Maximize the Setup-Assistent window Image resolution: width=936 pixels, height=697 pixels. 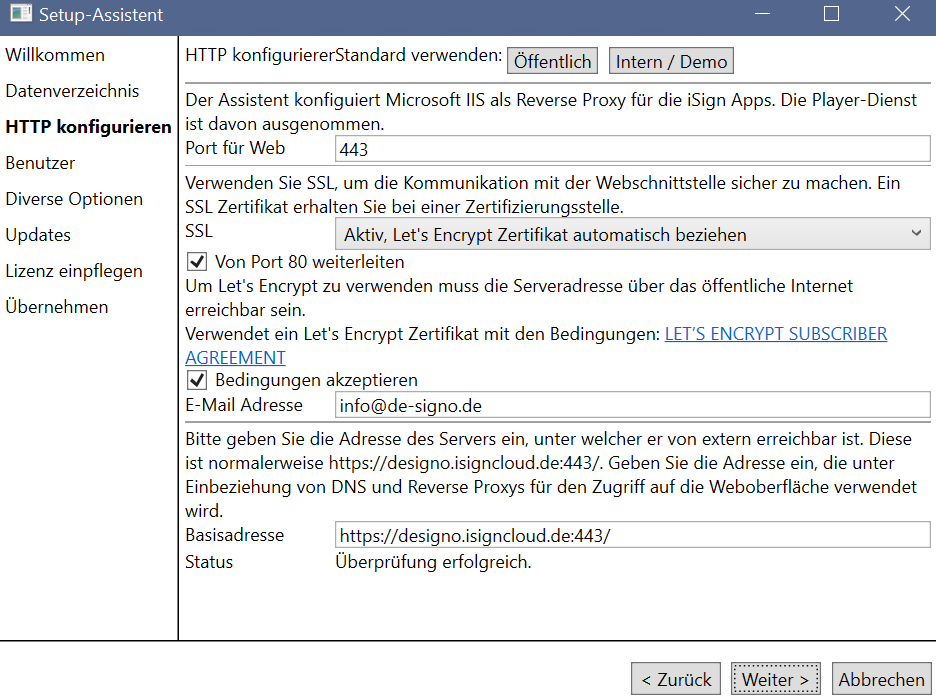point(832,14)
